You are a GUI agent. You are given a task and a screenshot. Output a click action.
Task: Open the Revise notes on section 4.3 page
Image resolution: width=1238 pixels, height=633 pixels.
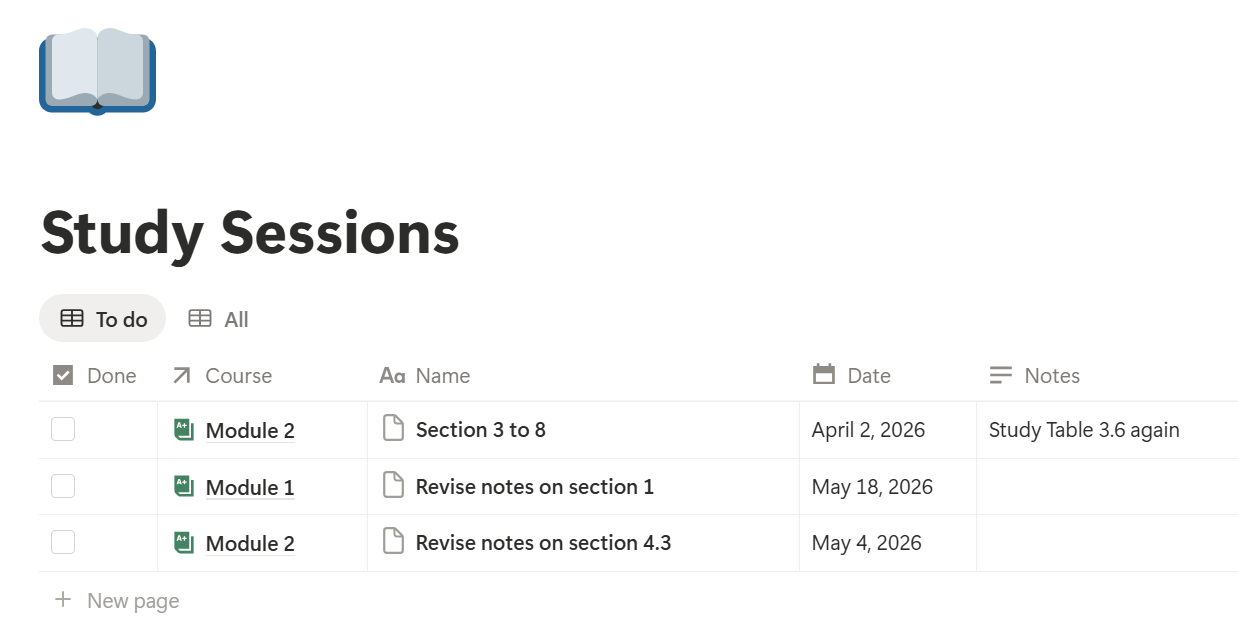coord(543,543)
